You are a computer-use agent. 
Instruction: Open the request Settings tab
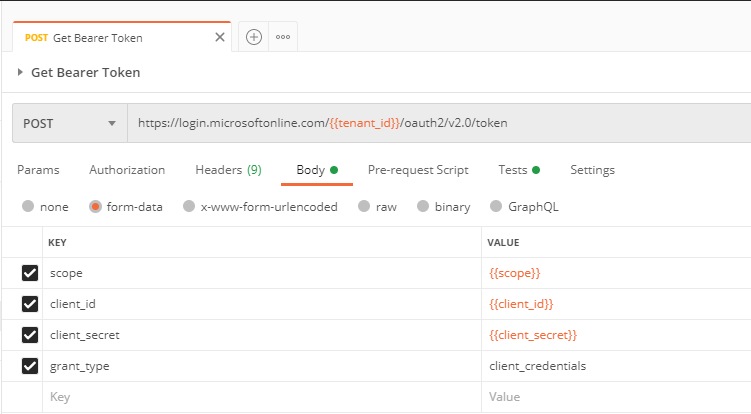pyautogui.click(x=592, y=170)
